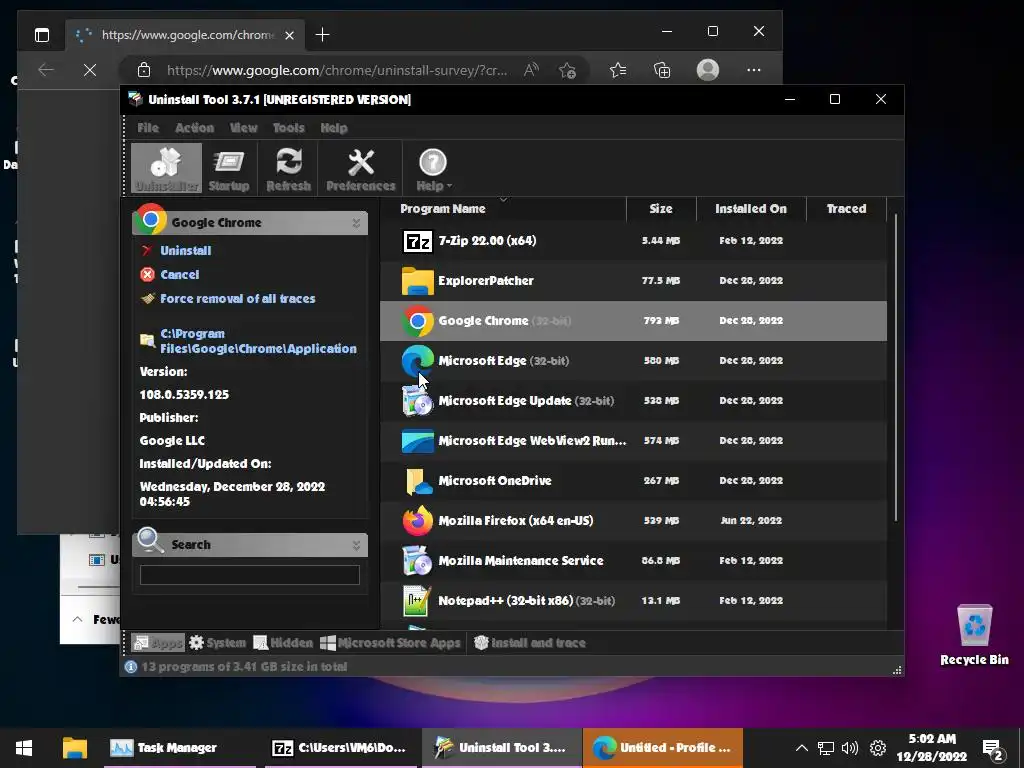1024x768 pixels.
Task: Select the Google Chrome row icon
Action: coord(418,321)
